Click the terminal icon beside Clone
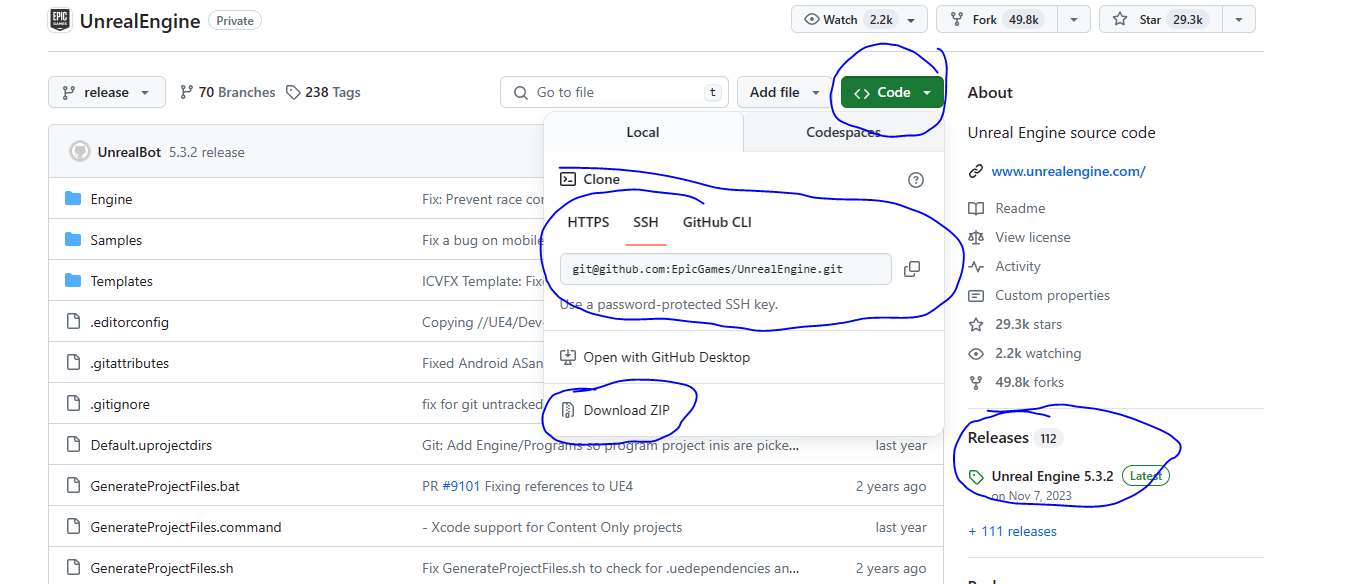 click(568, 179)
